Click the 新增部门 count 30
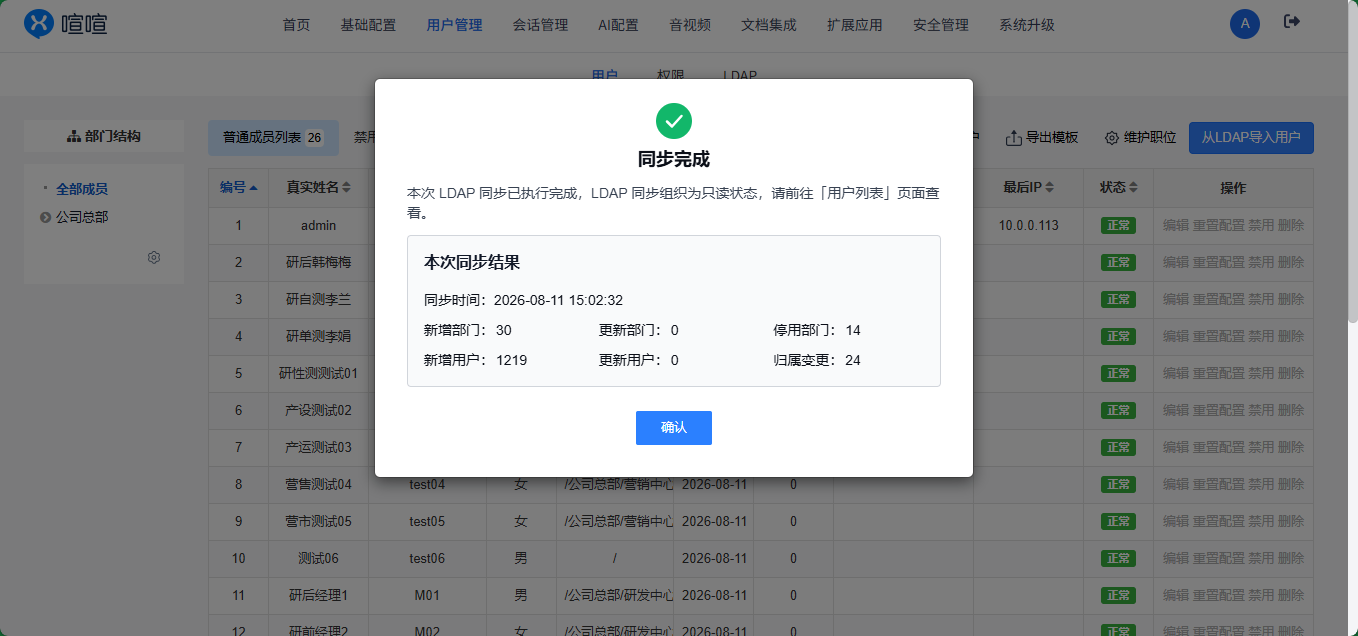The image size is (1358, 636). 503,330
